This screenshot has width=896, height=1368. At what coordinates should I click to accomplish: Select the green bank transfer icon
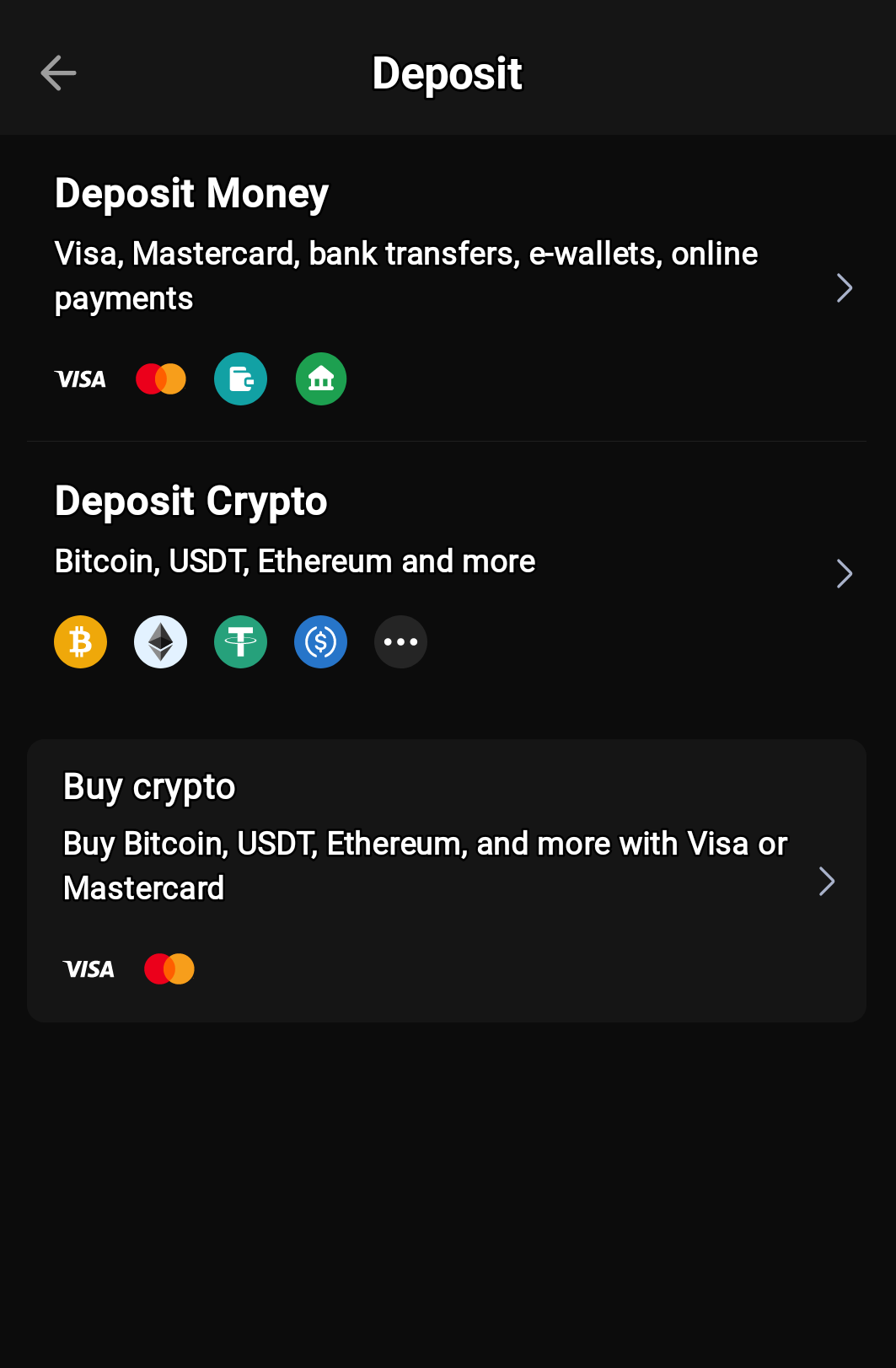(x=321, y=379)
